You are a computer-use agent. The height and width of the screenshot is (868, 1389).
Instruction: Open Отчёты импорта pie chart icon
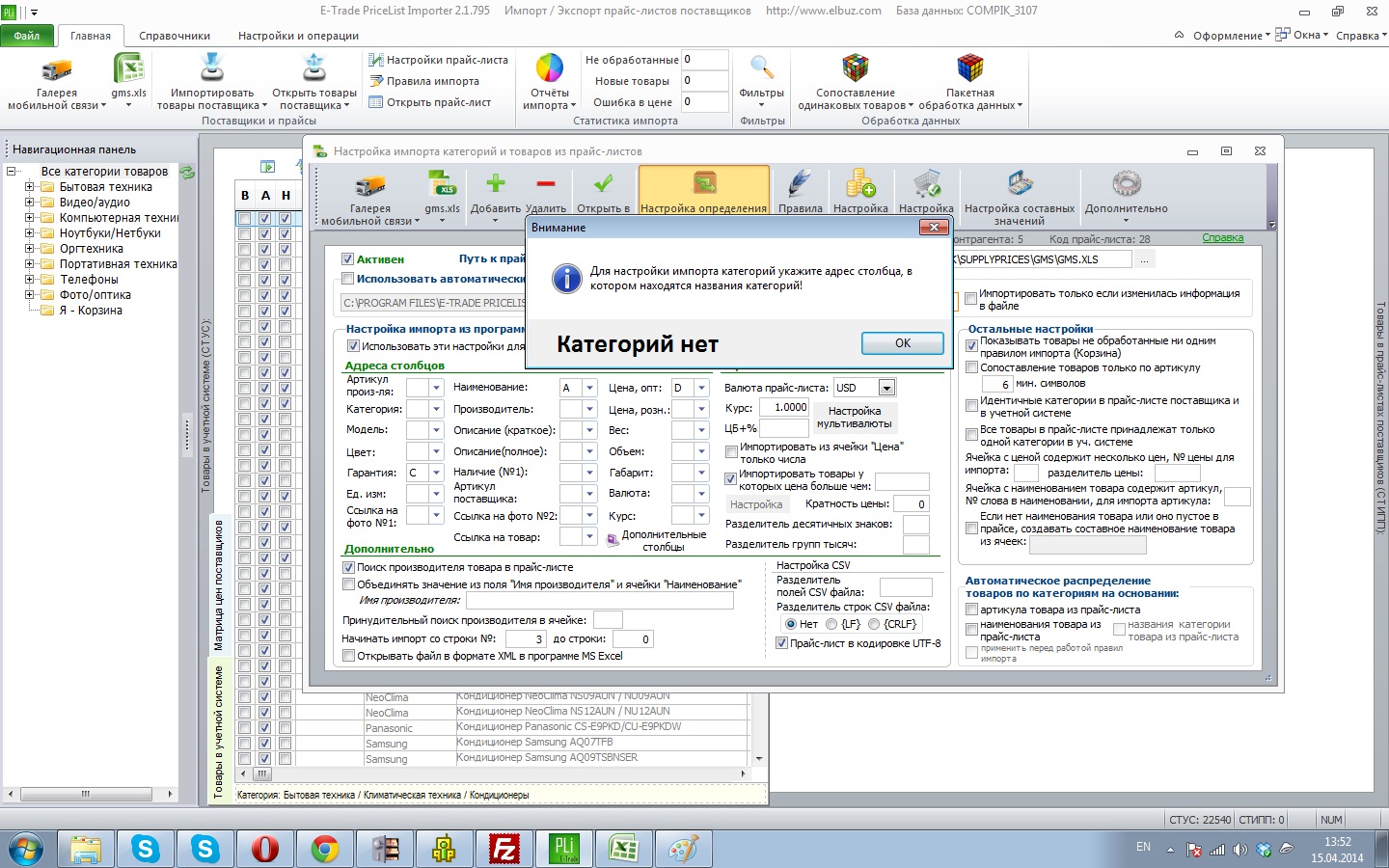pyautogui.click(x=550, y=69)
